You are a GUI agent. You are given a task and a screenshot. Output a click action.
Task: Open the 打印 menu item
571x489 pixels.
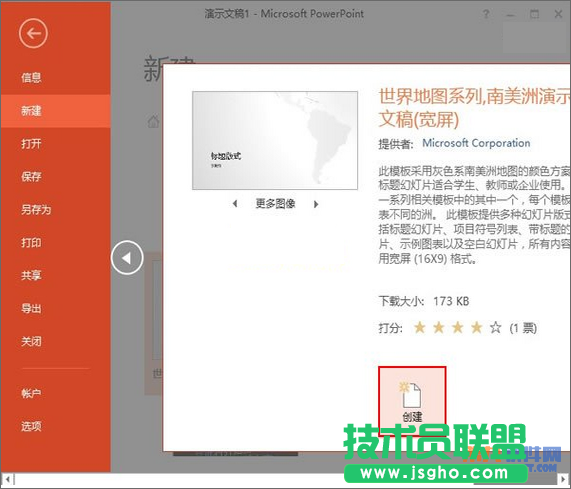[31, 242]
